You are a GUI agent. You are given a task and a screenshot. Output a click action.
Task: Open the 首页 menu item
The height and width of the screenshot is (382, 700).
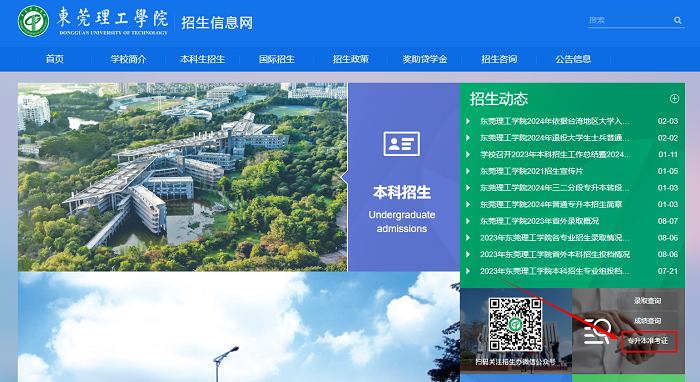tap(54, 59)
